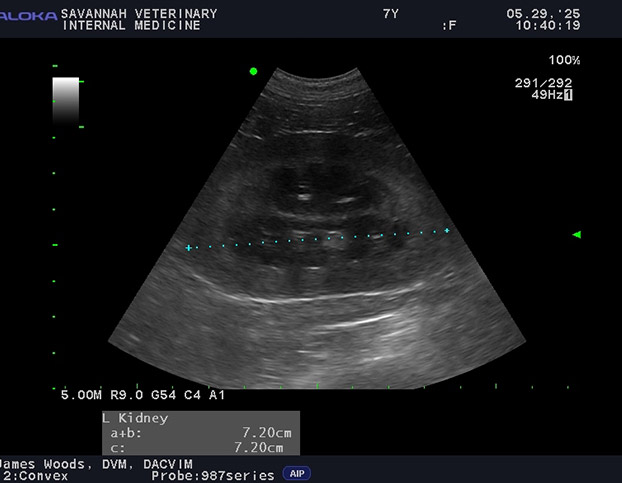Screen dimensions: 622x483
Task: Click the 2:Convex probe type label
Action: [x=36, y=476]
